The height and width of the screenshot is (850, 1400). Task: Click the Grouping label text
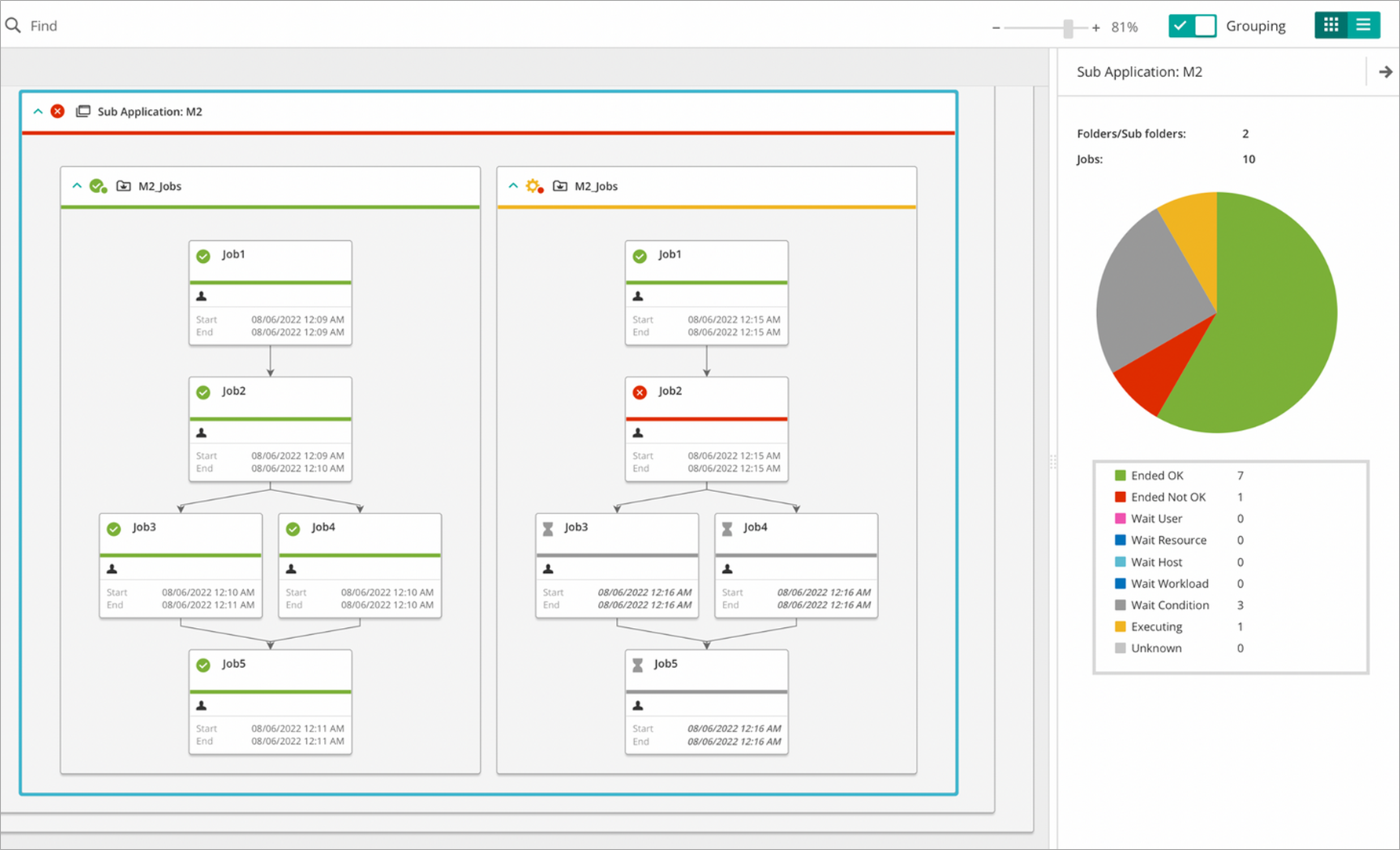pos(1256,27)
